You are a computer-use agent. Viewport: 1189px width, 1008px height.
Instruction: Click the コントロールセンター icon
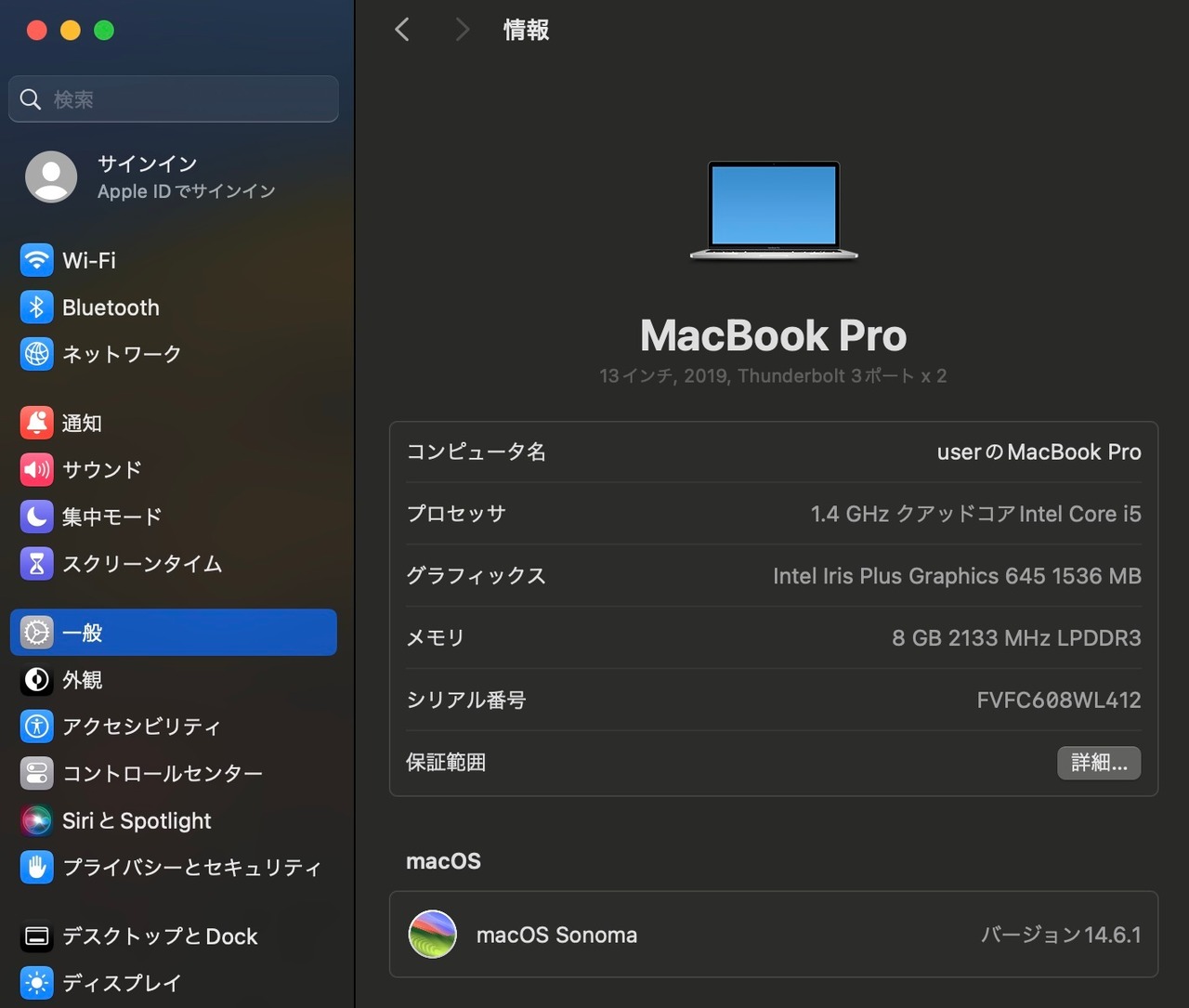point(37,773)
